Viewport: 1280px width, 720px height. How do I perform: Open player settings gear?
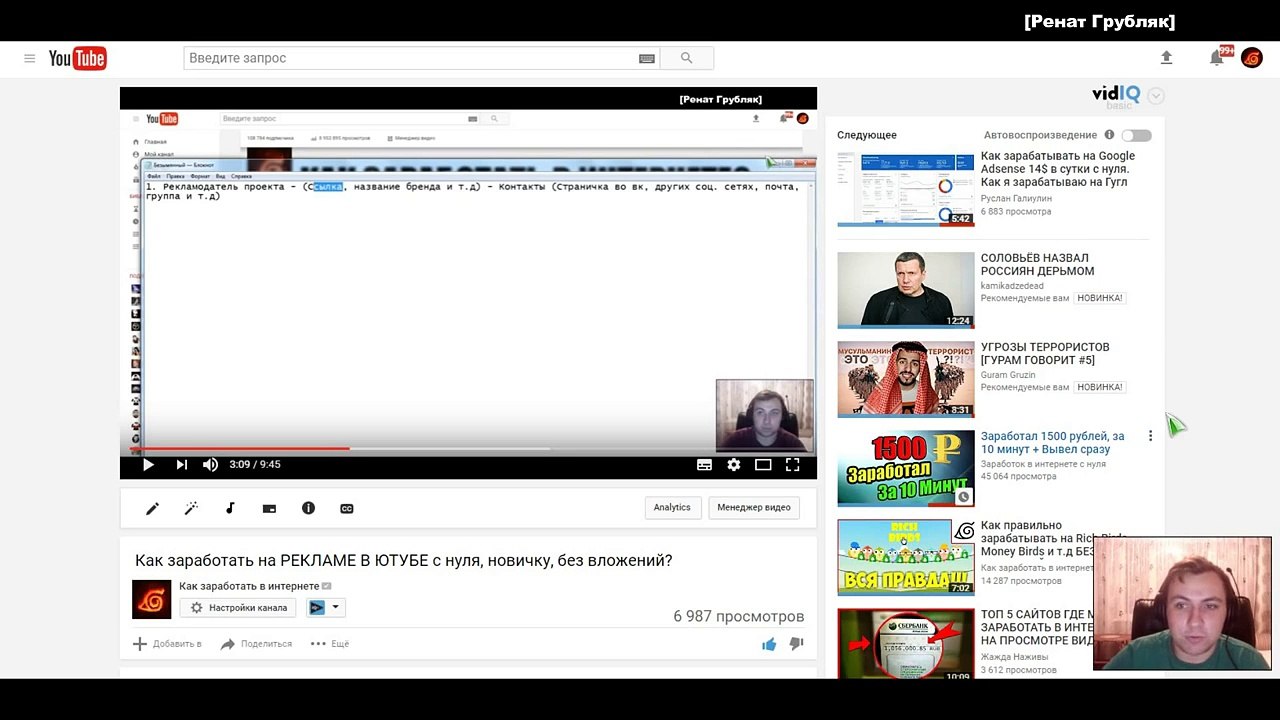pyautogui.click(x=734, y=464)
